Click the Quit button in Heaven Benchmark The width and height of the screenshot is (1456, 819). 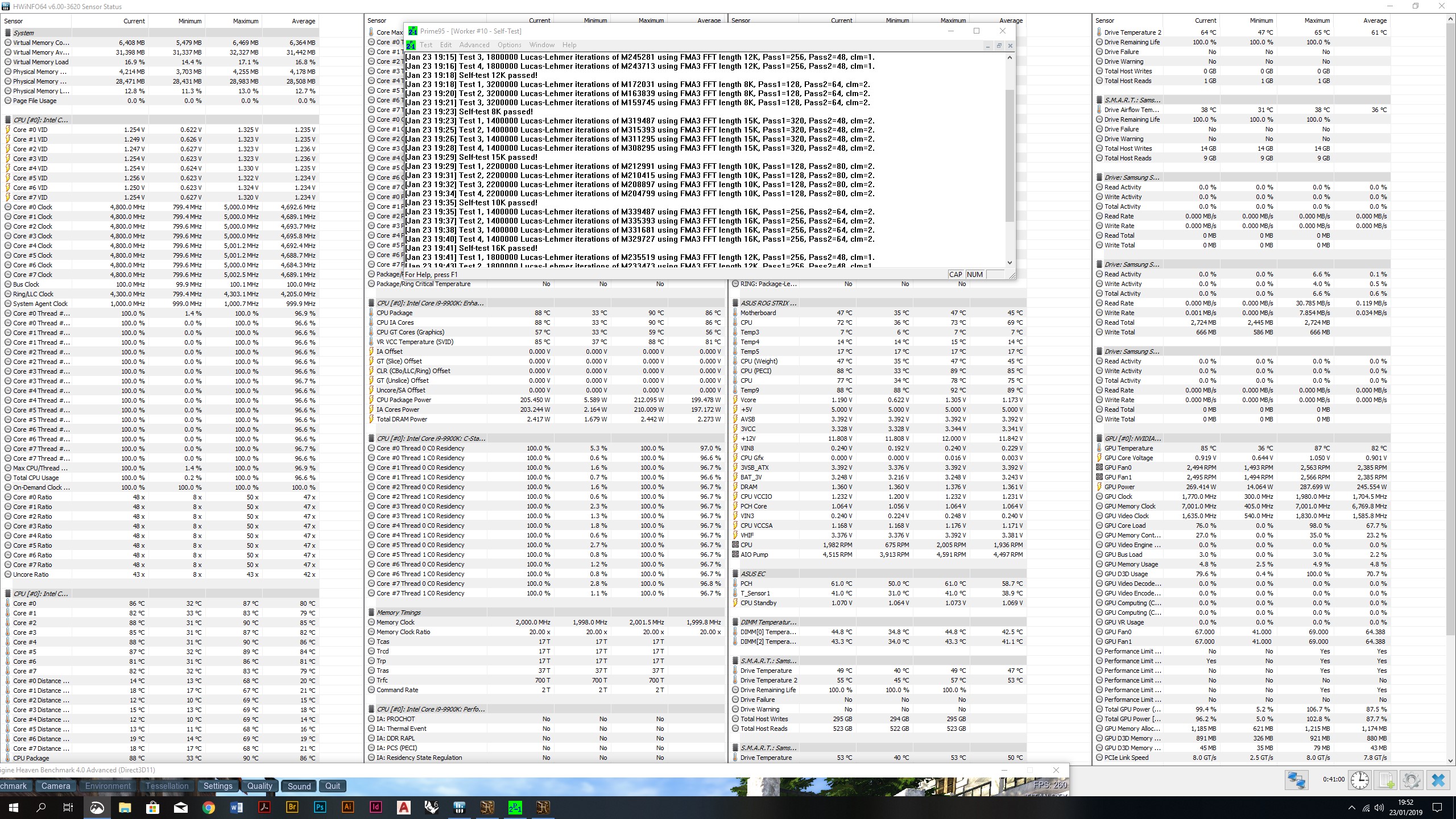pyautogui.click(x=332, y=786)
